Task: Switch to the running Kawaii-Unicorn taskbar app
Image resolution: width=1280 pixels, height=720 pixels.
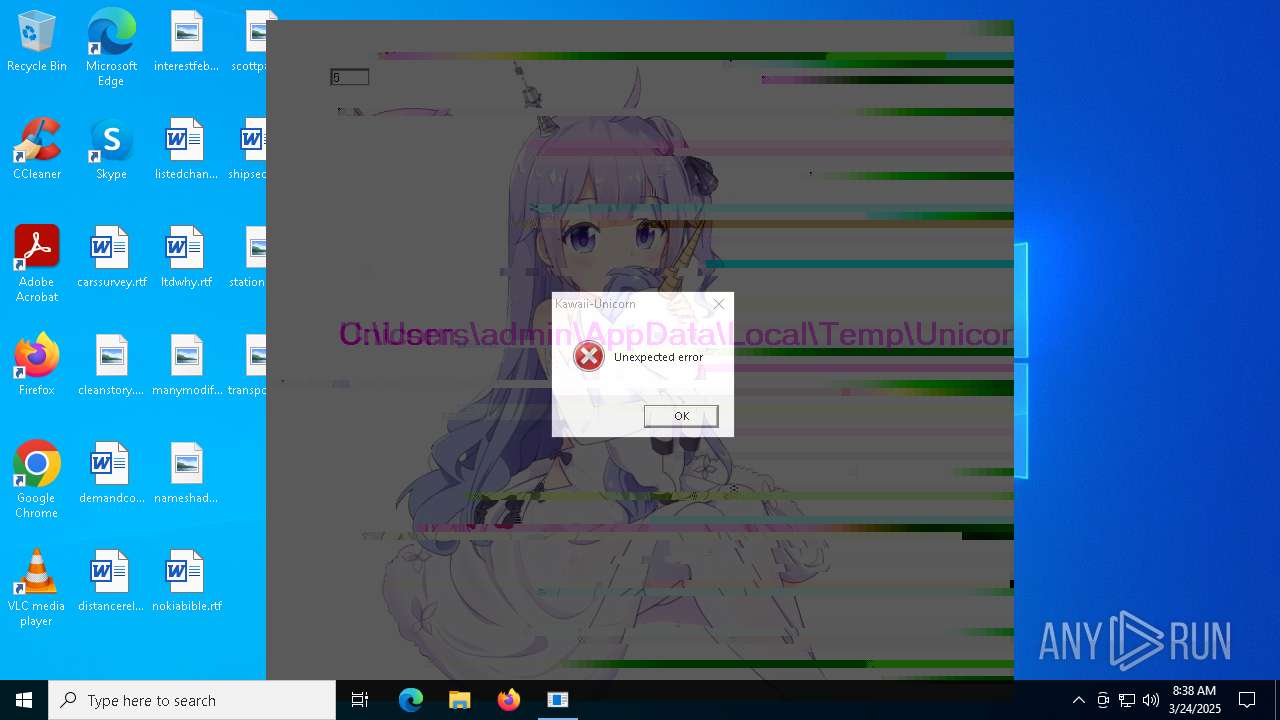Action: pyautogui.click(x=558, y=700)
